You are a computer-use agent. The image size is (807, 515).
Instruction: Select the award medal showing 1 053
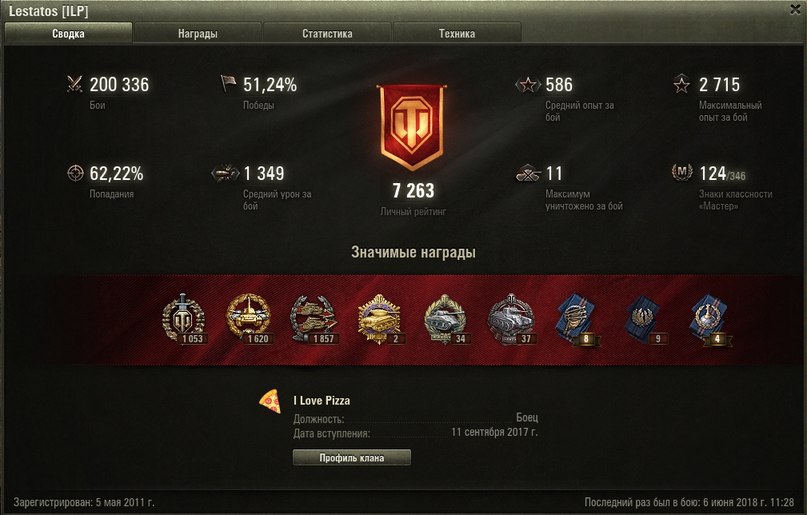click(x=184, y=319)
